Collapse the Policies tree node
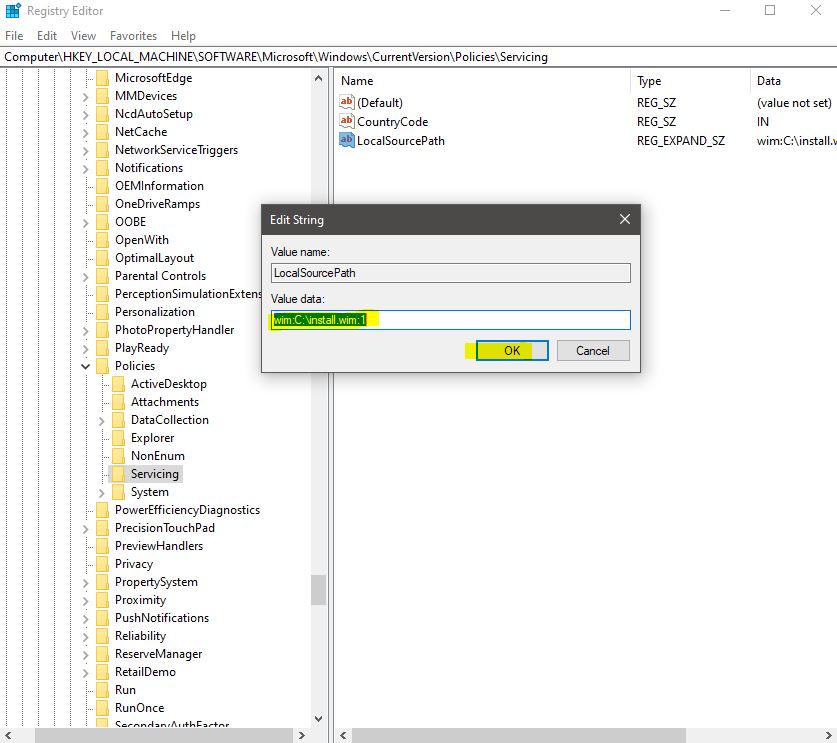837x743 pixels. [86, 366]
